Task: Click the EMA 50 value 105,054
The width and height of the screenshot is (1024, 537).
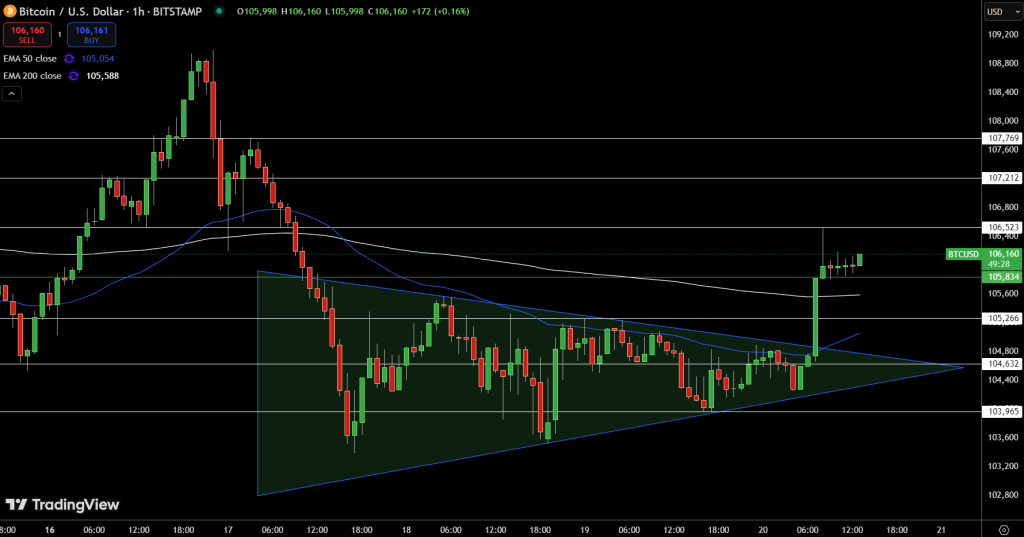Action: click(x=98, y=59)
